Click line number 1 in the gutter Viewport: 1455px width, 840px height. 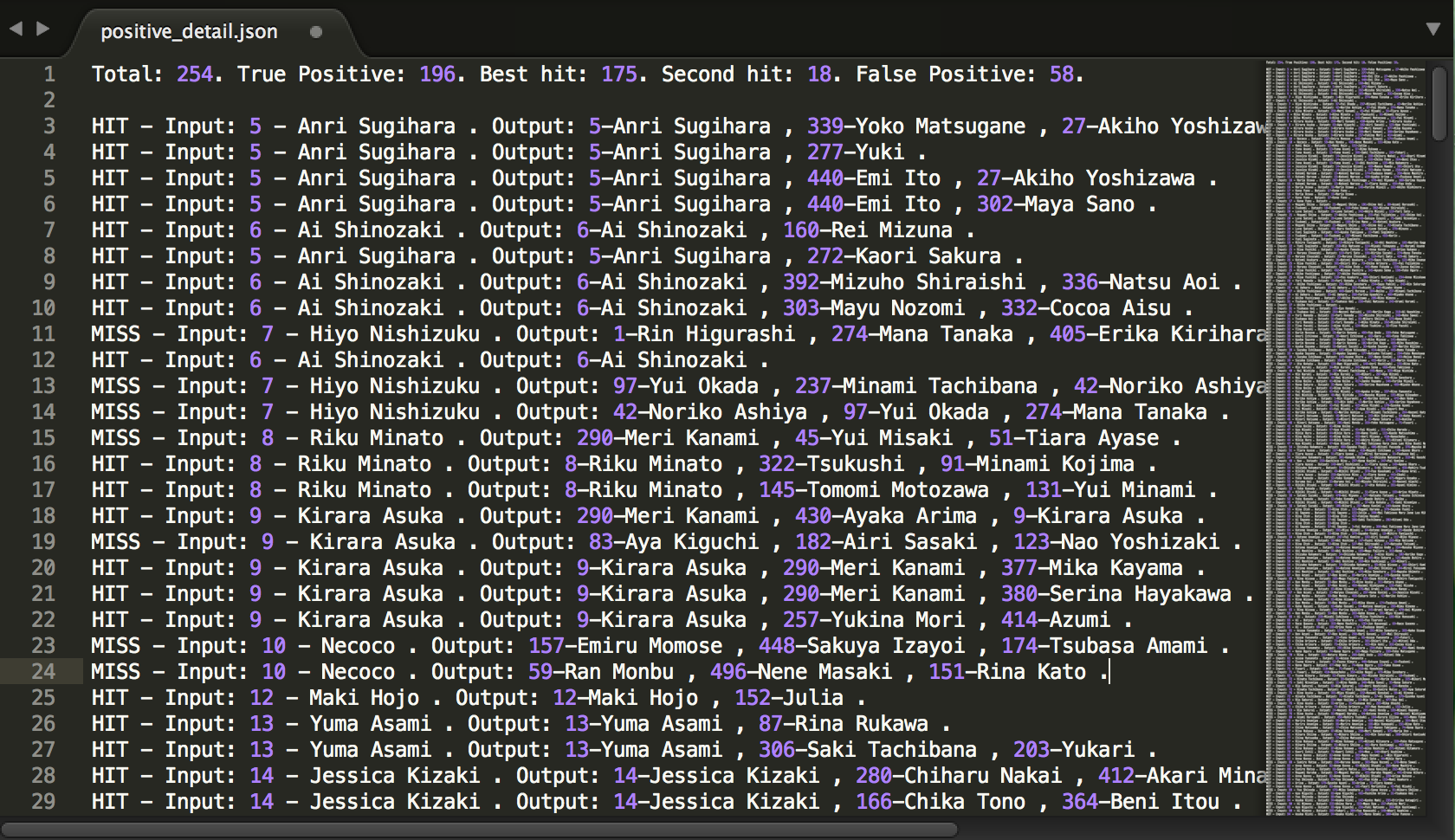[49, 74]
